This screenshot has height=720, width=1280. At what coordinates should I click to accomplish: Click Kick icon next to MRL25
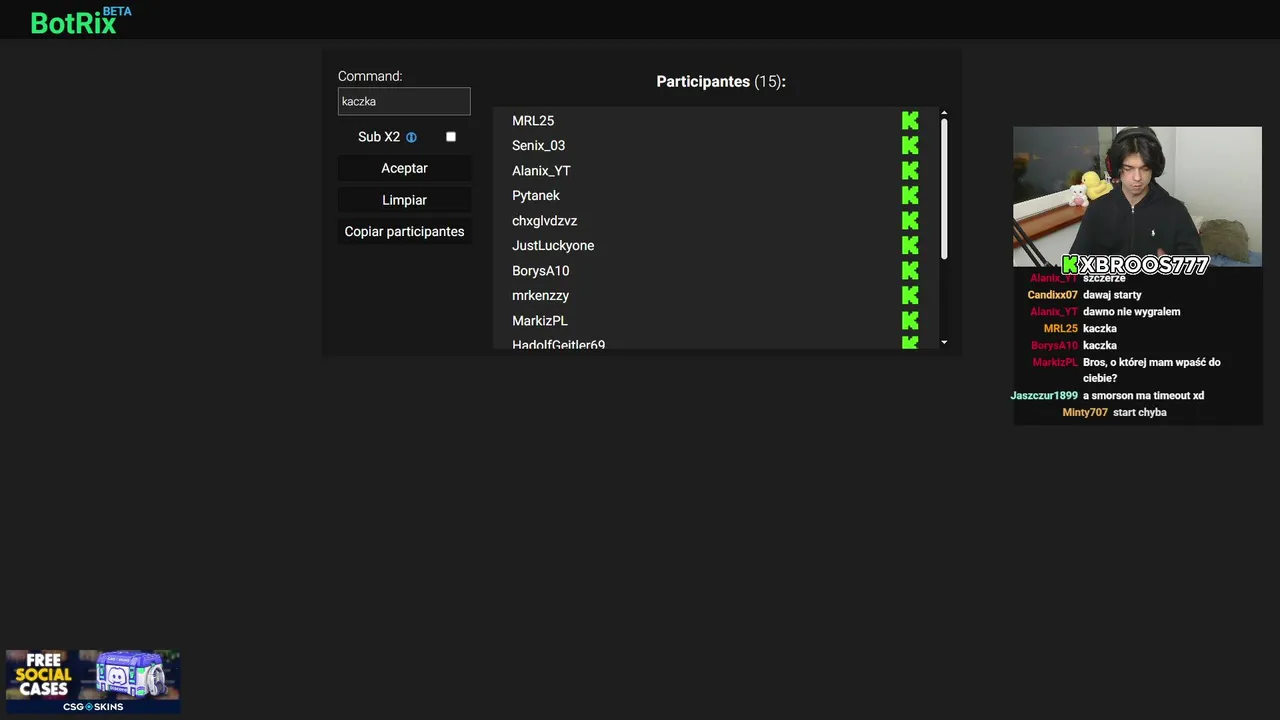pyautogui.click(x=910, y=121)
